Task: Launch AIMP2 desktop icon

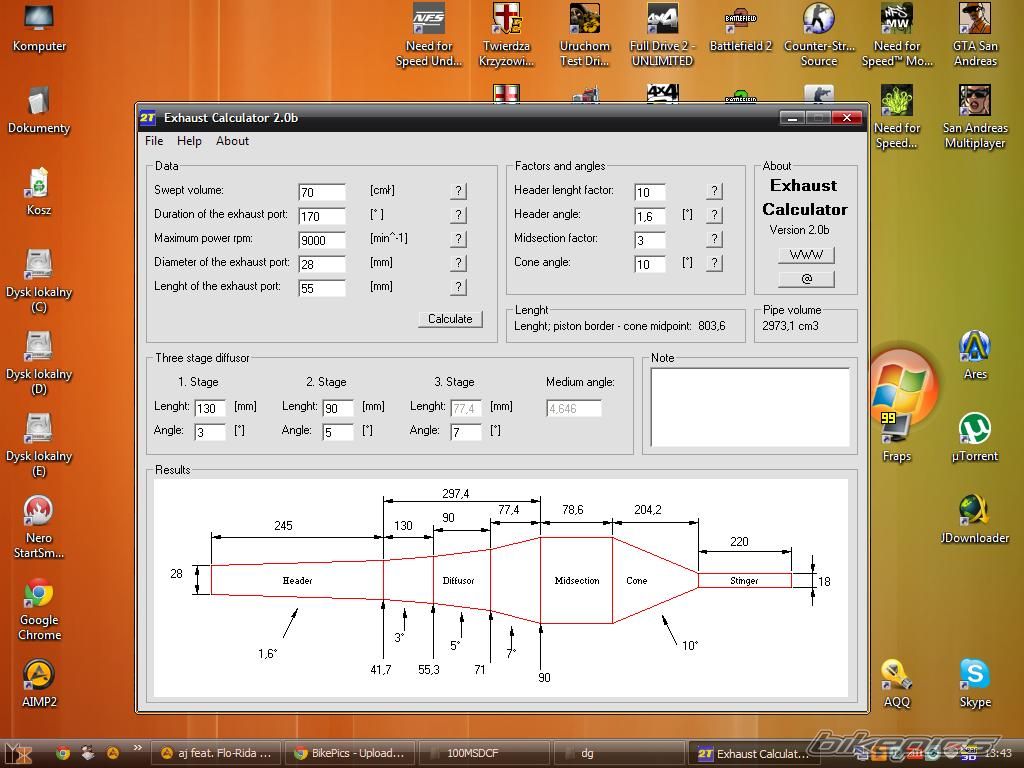Action: (x=39, y=683)
